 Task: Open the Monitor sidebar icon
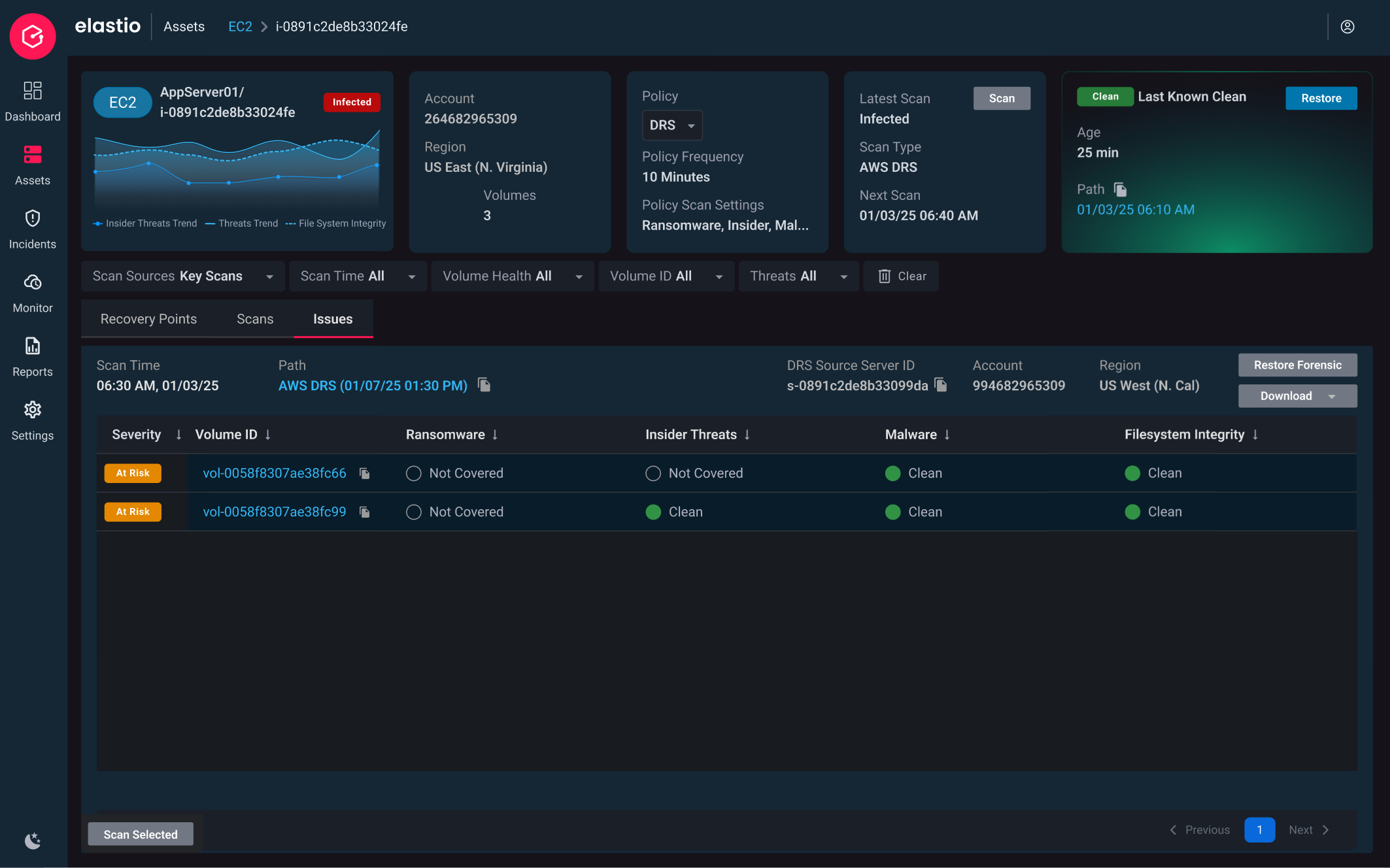33,282
